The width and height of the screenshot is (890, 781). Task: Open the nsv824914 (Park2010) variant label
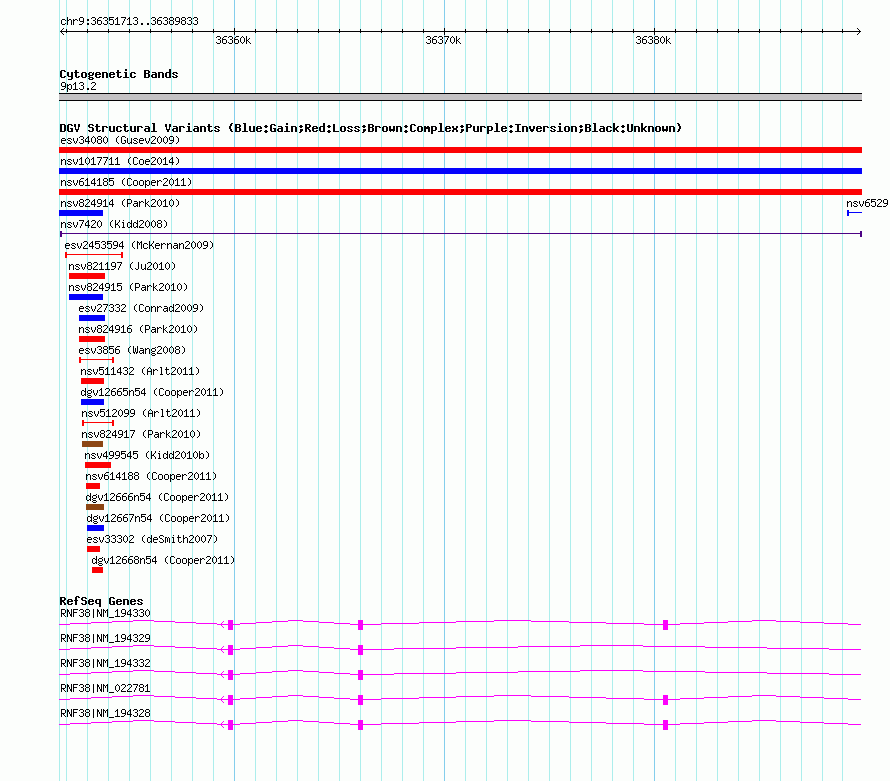(120, 203)
